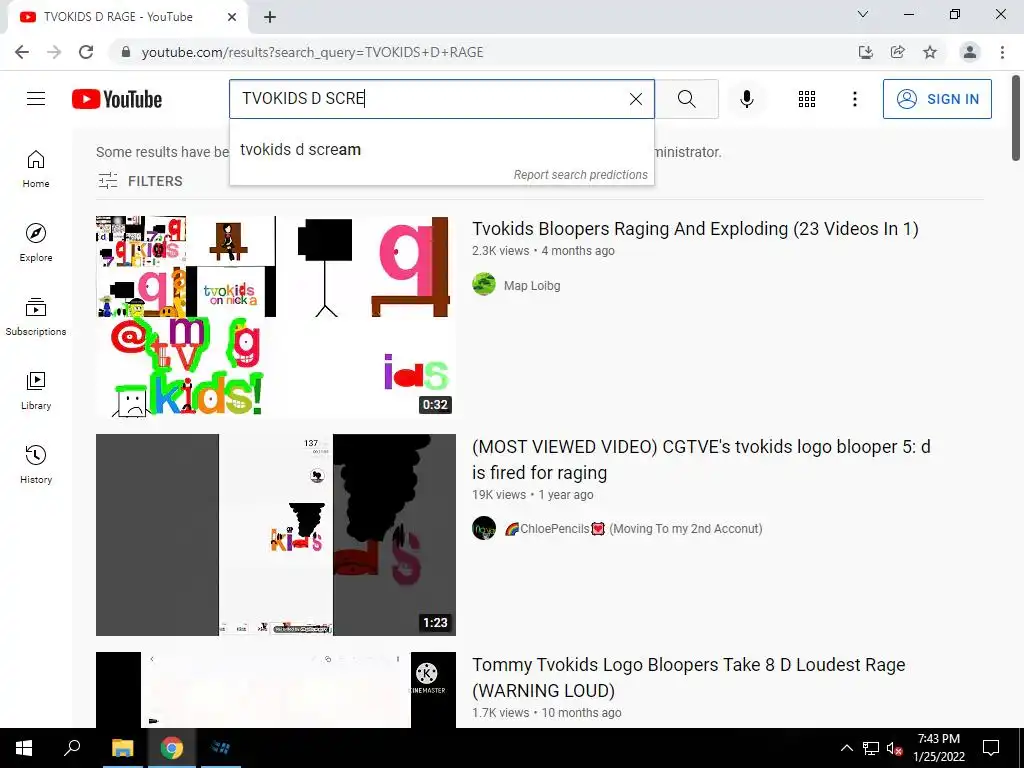This screenshot has width=1024, height=768.
Task: Open Subscriptions in the sidebar
Action: (36, 317)
